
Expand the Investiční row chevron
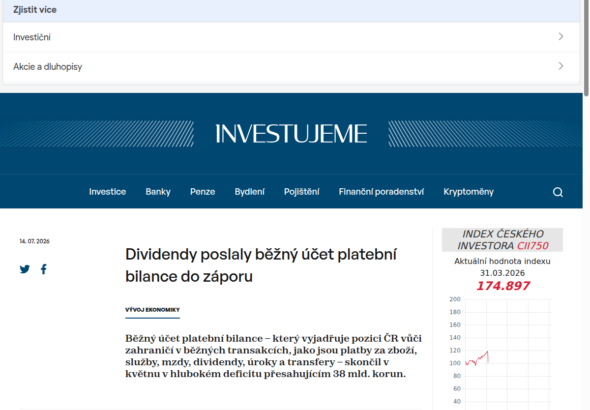(x=561, y=36)
